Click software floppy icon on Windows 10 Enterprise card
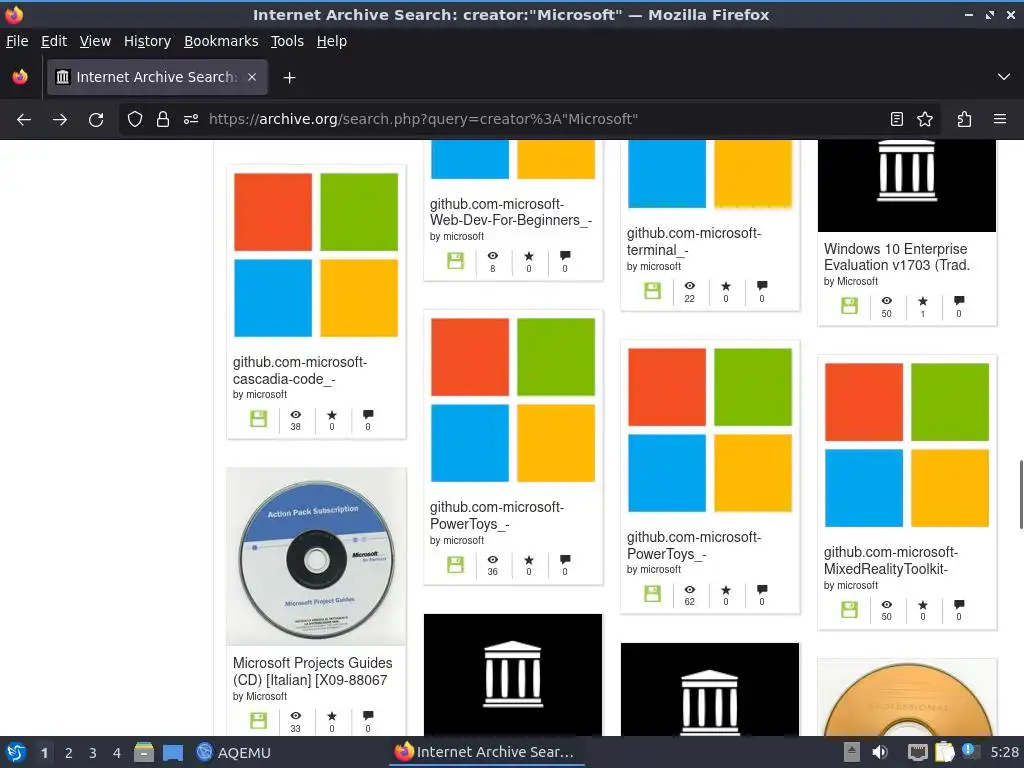This screenshot has width=1024, height=768. pyautogui.click(x=850, y=306)
